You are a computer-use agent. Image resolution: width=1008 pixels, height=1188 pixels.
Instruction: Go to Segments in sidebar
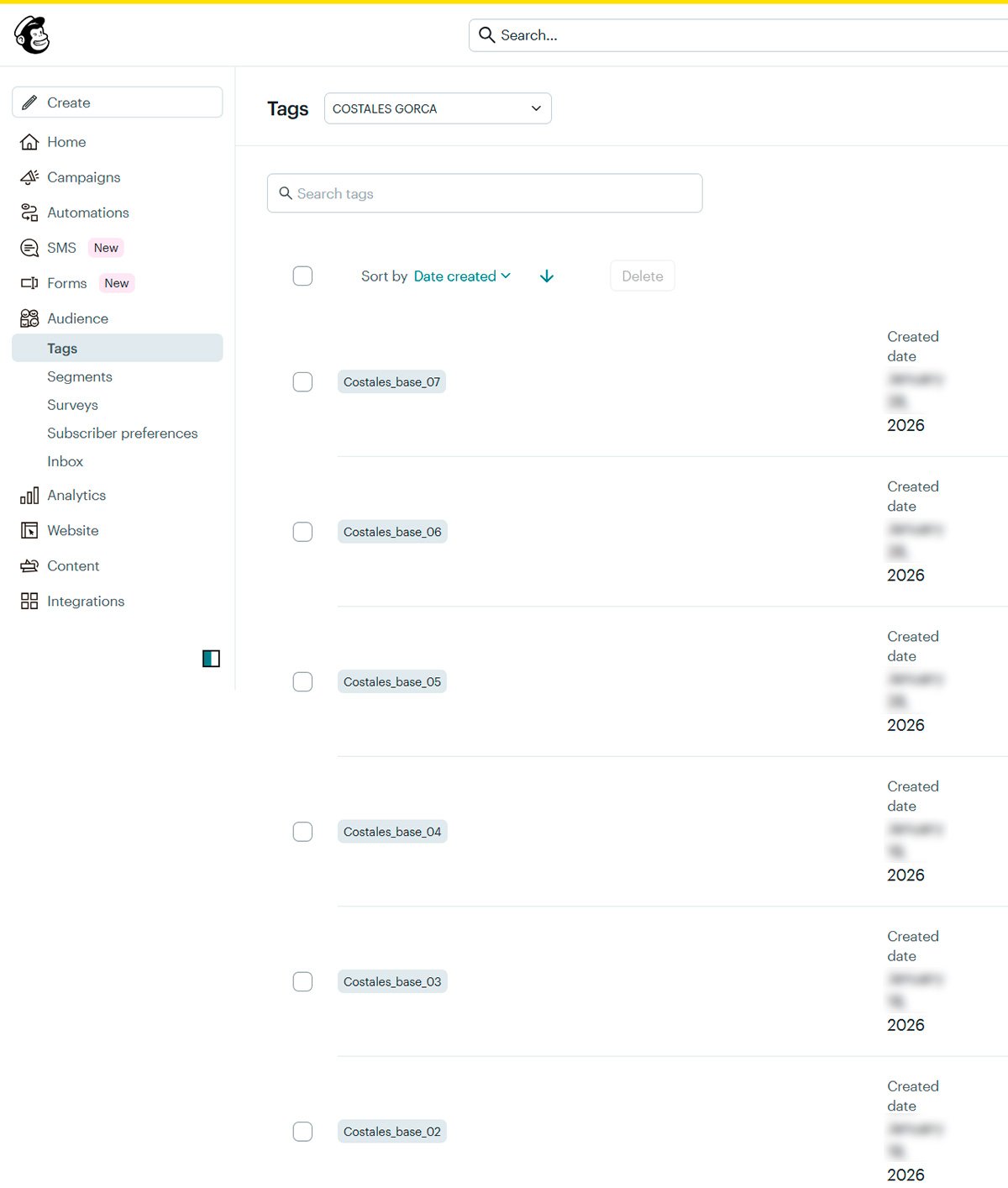pyautogui.click(x=80, y=377)
